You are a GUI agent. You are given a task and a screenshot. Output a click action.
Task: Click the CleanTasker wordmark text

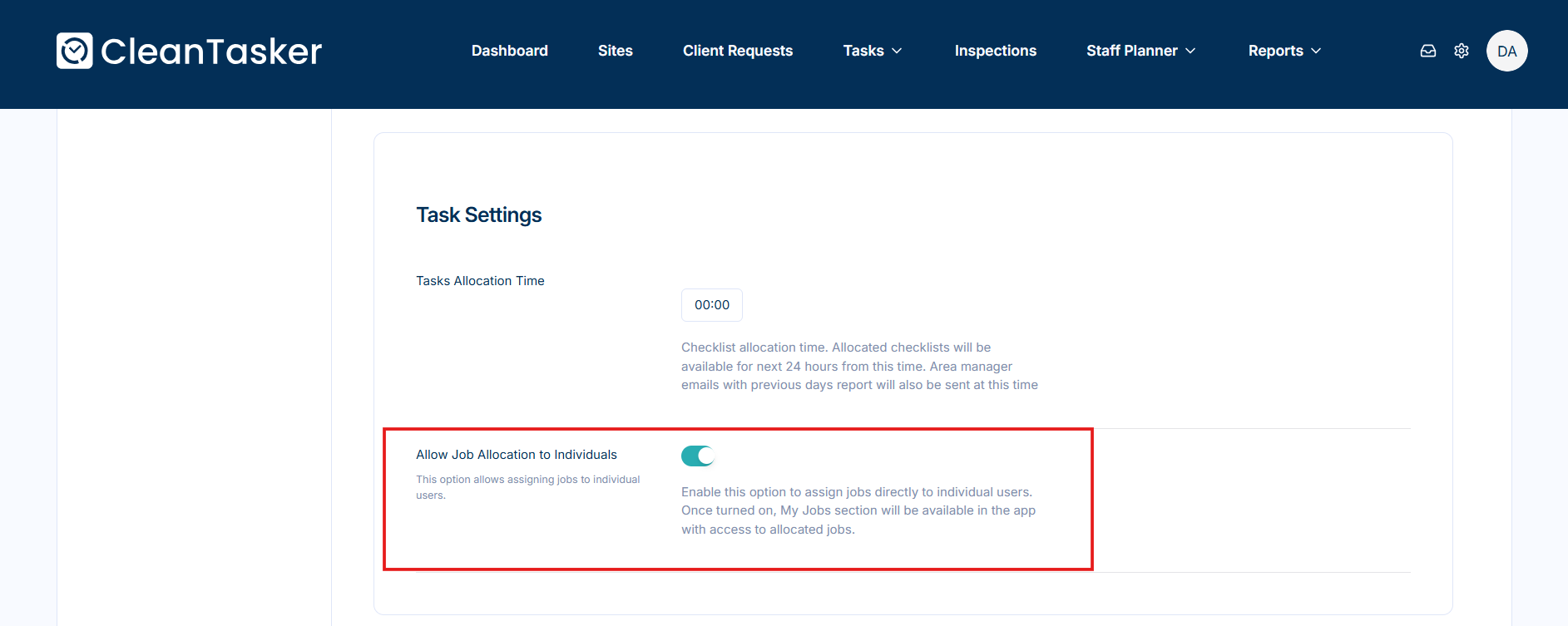pyautogui.click(x=211, y=52)
